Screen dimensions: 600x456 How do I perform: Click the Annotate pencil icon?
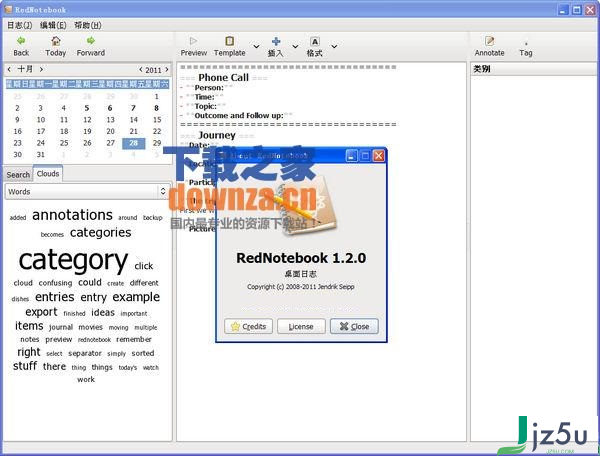click(x=489, y=41)
